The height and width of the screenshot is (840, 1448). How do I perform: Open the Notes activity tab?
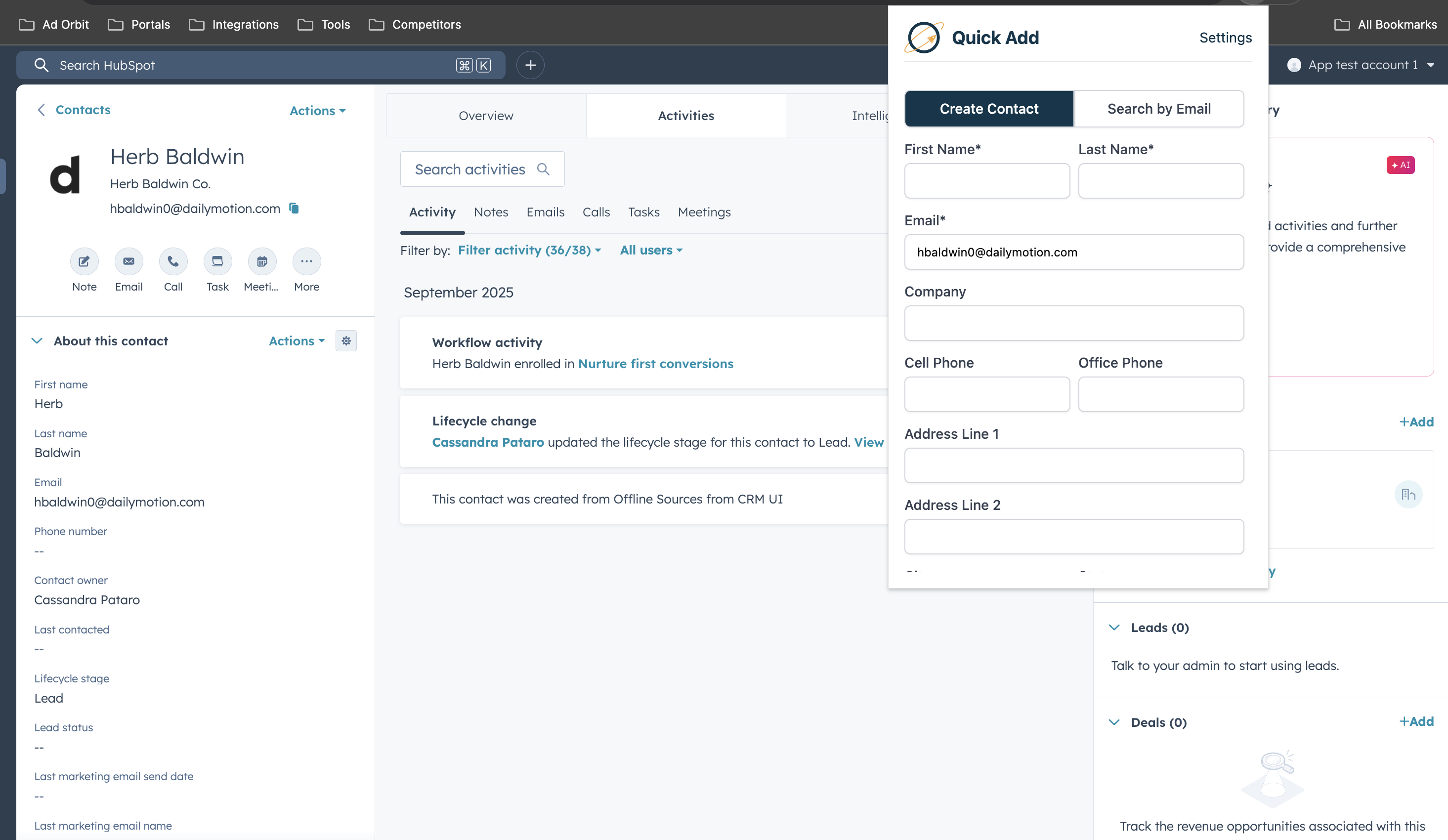pyautogui.click(x=491, y=212)
